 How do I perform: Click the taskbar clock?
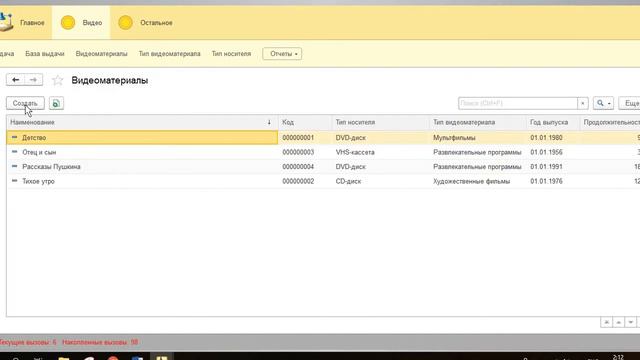click(x=618, y=357)
